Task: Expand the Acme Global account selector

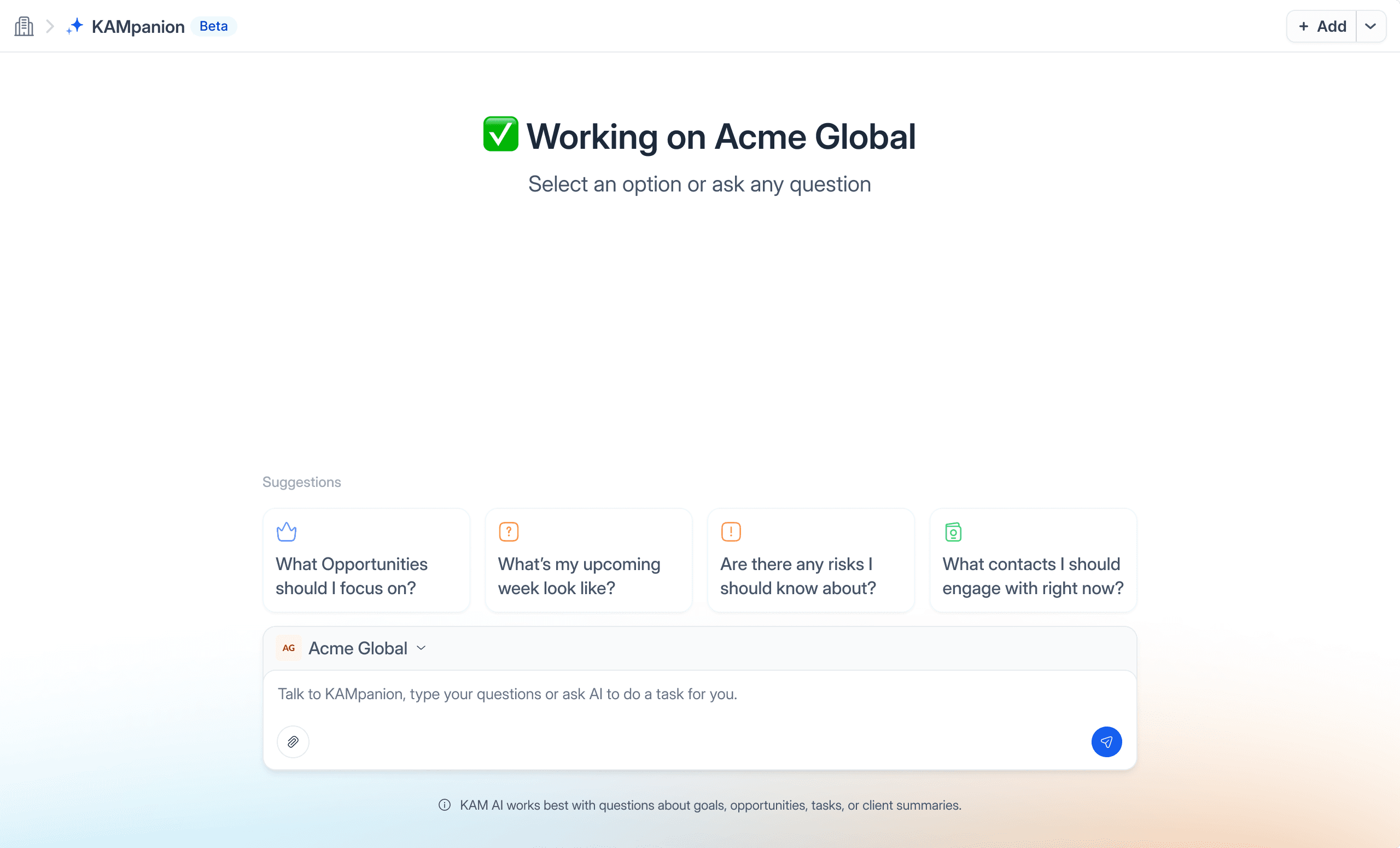Action: tap(422, 648)
